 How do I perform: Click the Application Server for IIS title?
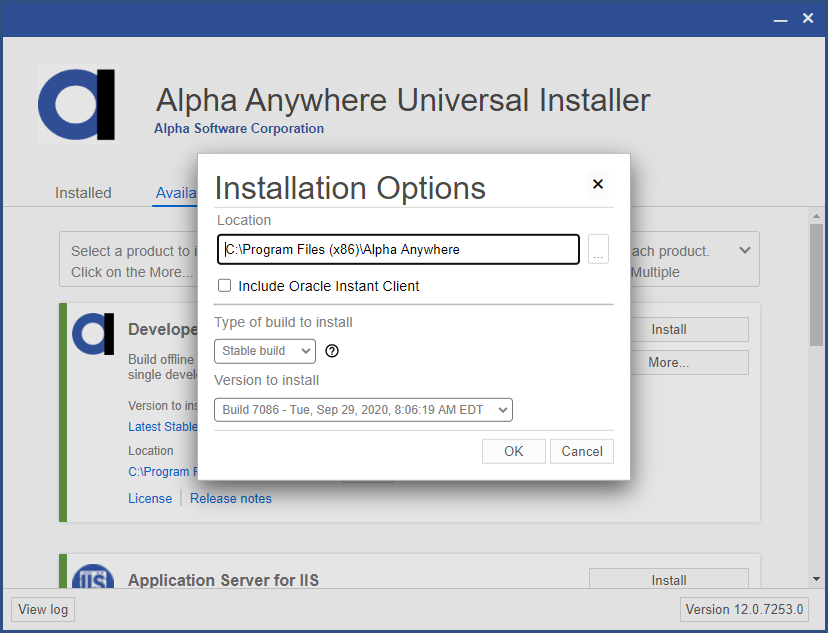pos(223,580)
